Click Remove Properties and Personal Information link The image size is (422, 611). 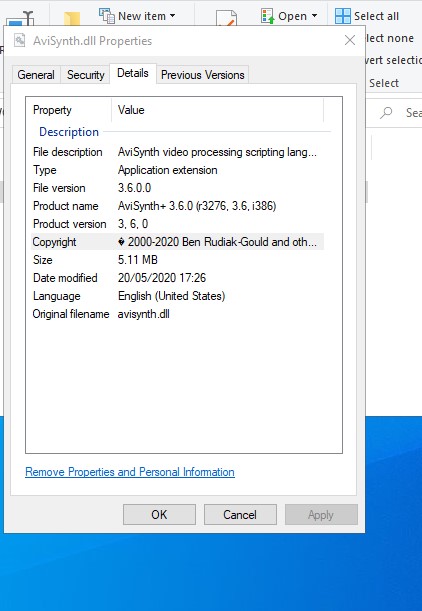pyautogui.click(x=130, y=472)
